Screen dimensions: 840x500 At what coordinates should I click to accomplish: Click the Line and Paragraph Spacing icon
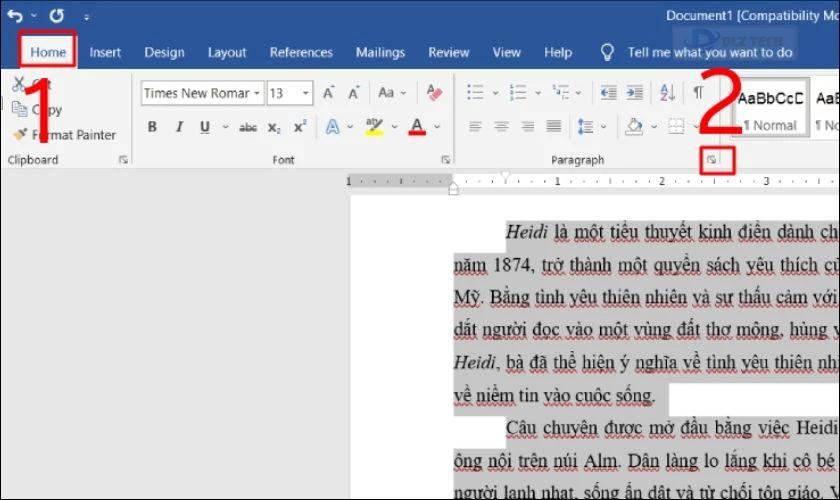coord(585,126)
